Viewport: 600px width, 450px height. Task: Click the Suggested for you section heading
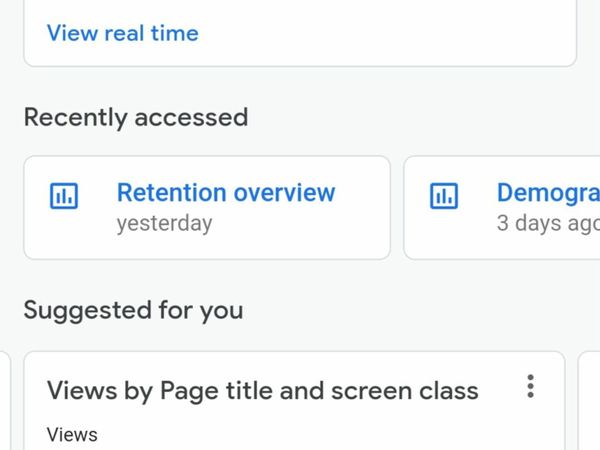tap(133, 310)
